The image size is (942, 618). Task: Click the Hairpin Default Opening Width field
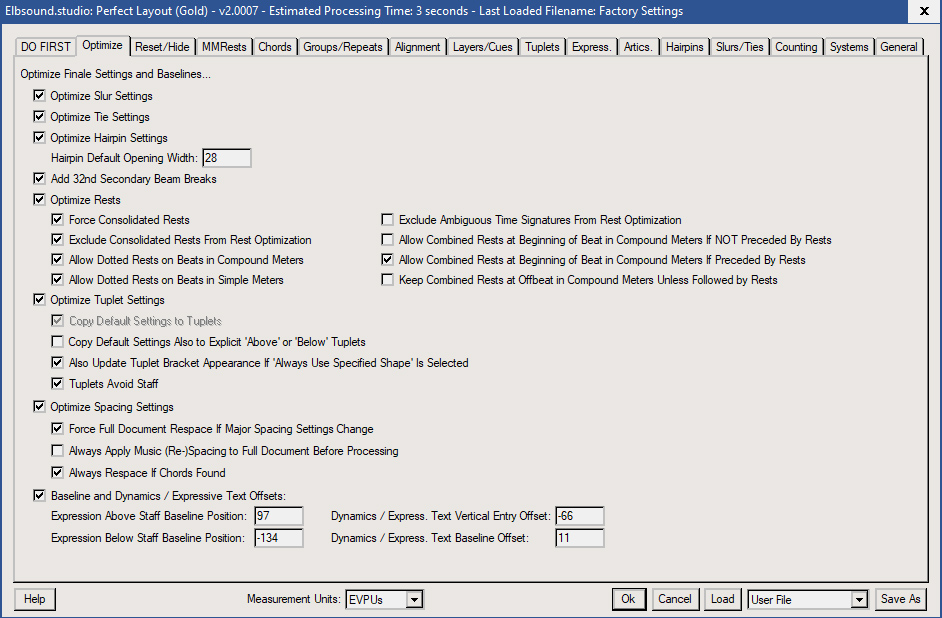[x=226, y=158]
